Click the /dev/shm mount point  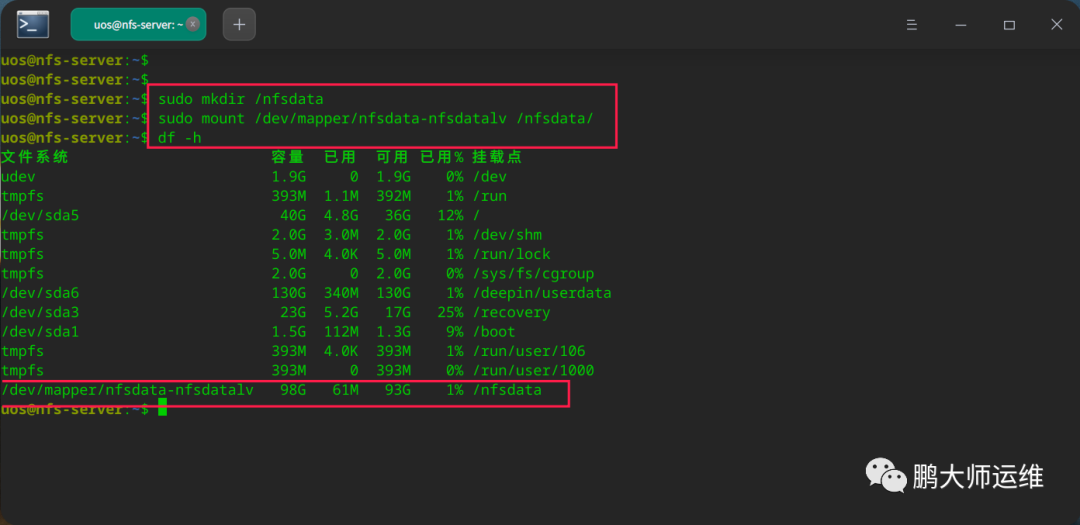click(507, 235)
